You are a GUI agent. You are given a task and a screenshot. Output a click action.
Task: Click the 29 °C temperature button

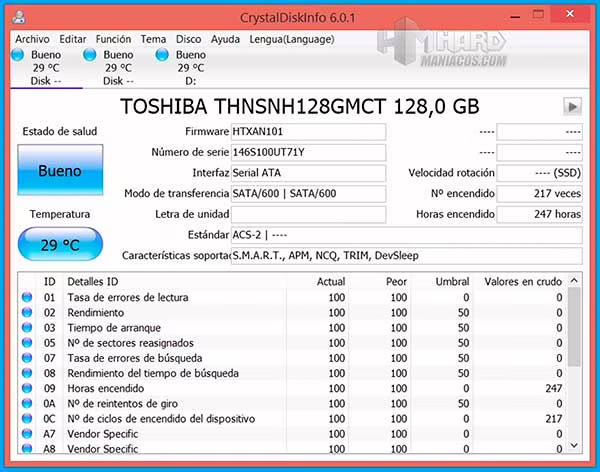click(60, 244)
